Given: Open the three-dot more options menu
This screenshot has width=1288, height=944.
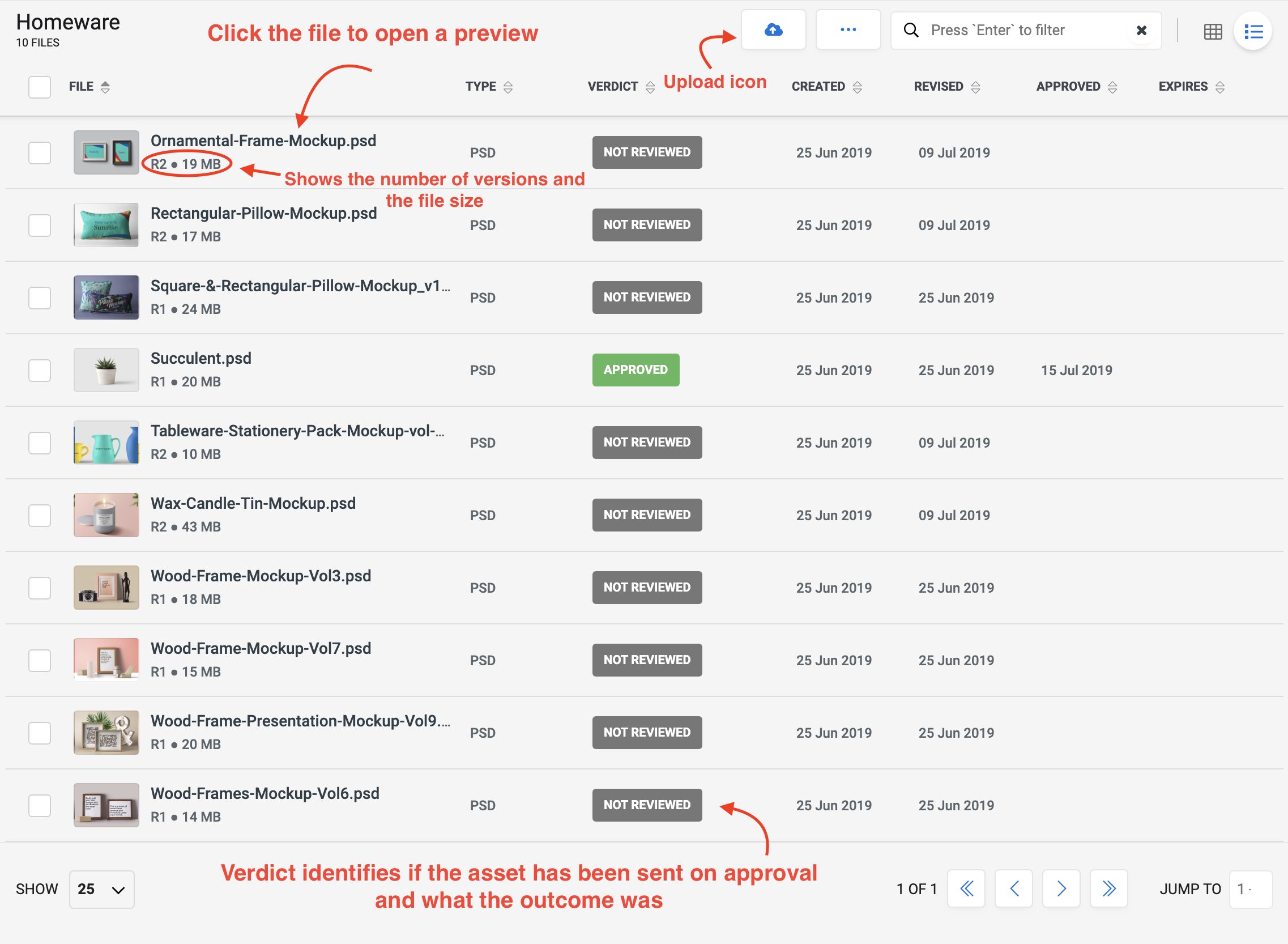Looking at the screenshot, I should 848,29.
